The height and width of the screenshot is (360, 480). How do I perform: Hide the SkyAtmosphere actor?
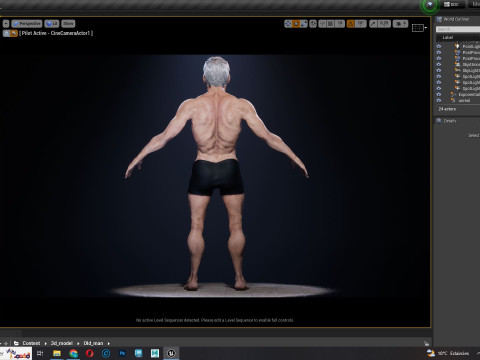[439, 64]
